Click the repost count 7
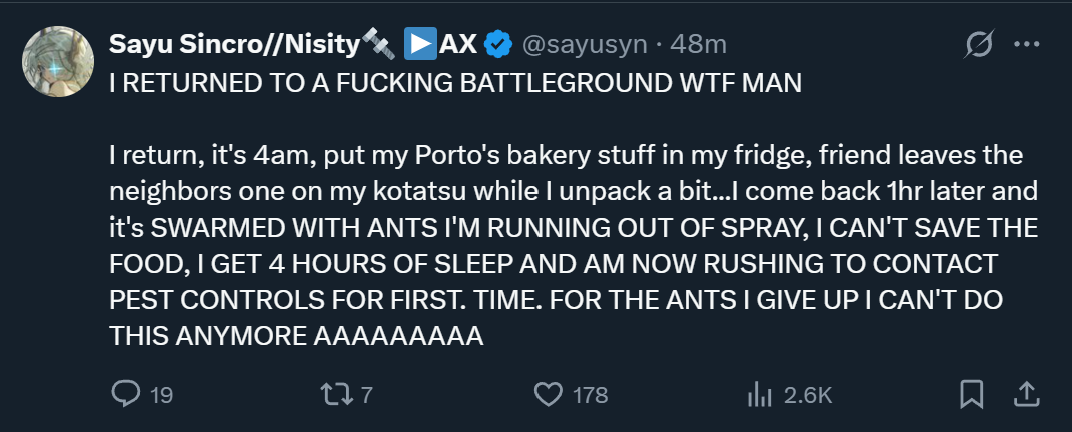The height and width of the screenshot is (432, 1072). pos(366,395)
